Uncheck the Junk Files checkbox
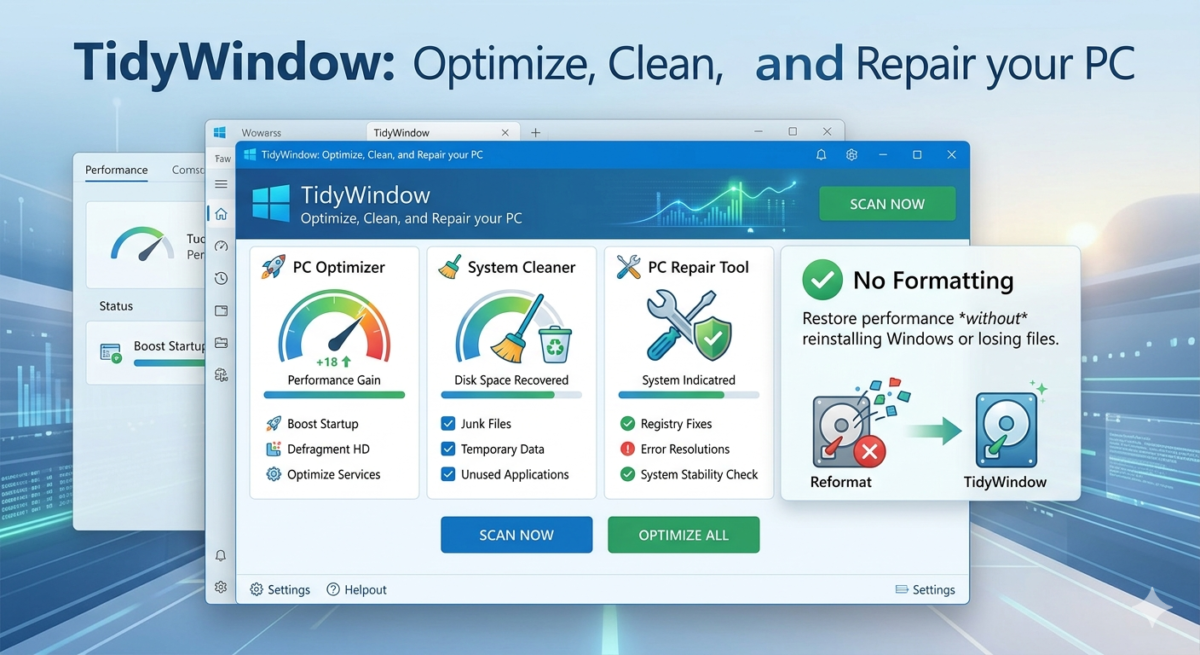The image size is (1200, 655). pos(448,424)
